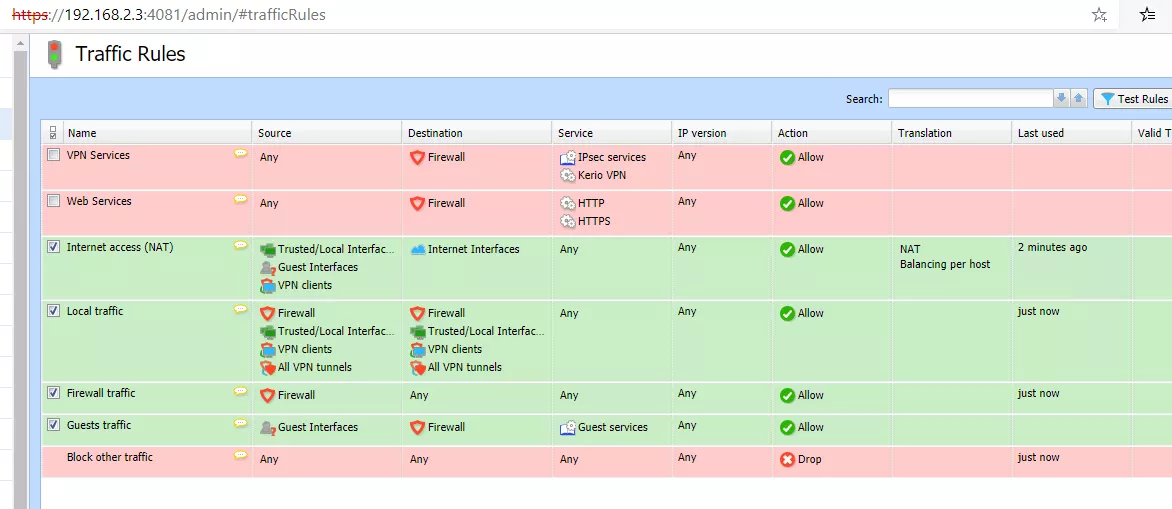Disable the Internet access (NAT) rule checkbox
This screenshot has height=509, width=1172.
click(53, 247)
